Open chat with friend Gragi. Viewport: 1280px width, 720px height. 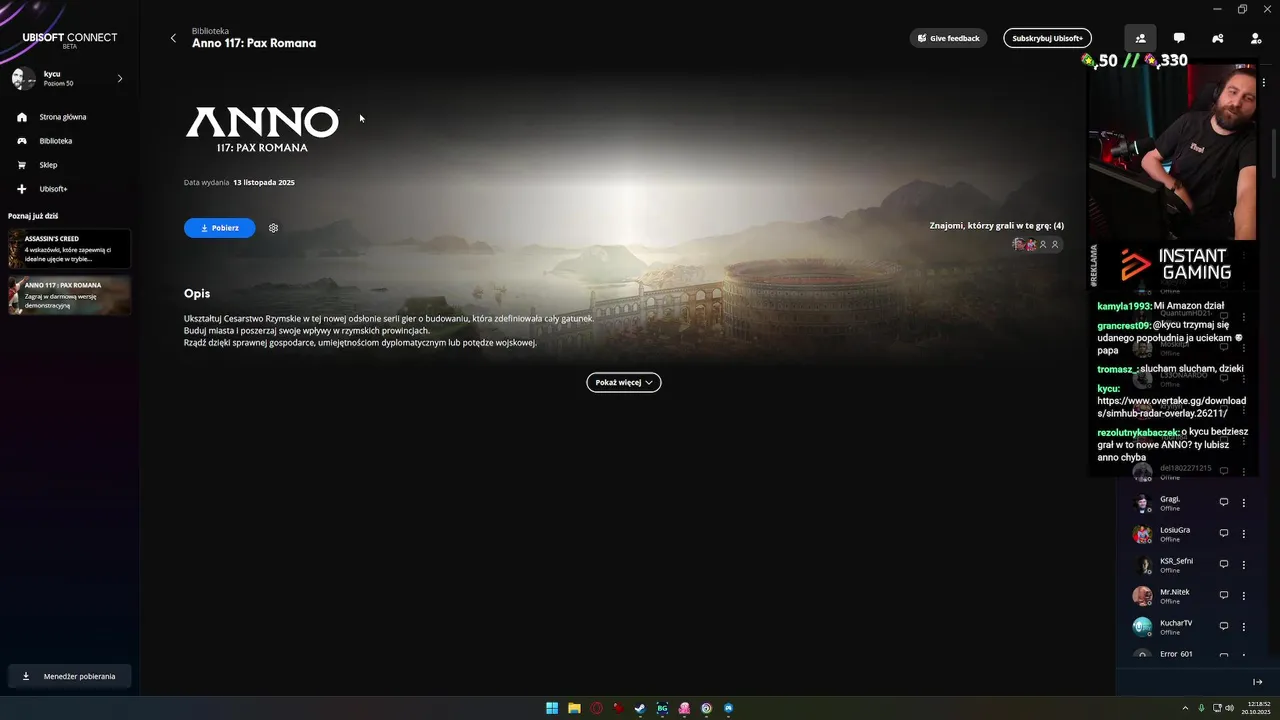[x=1223, y=502]
